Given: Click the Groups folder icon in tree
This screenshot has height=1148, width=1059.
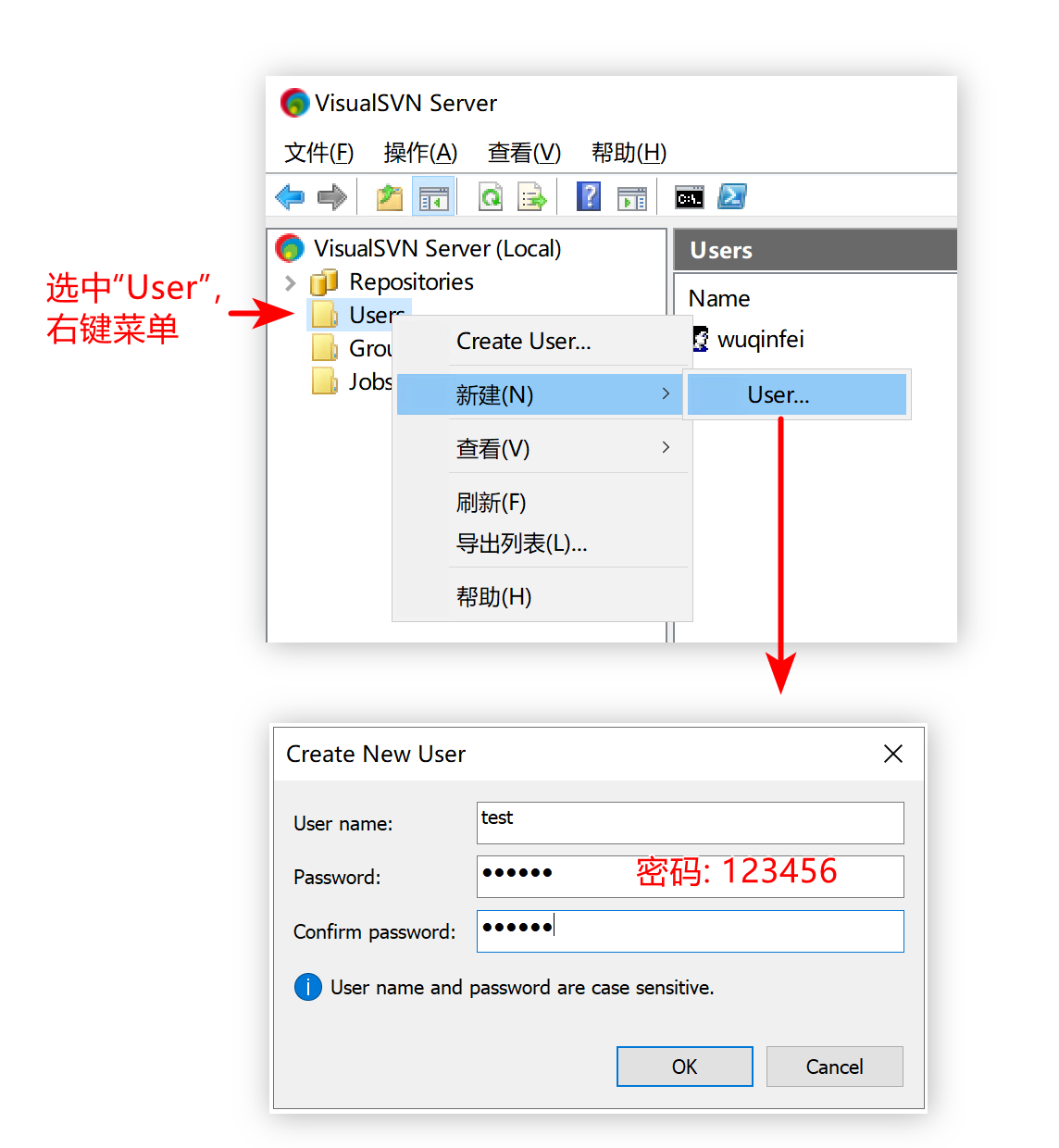Looking at the screenshot, I should pyautogui.click(x=325, y=348).
